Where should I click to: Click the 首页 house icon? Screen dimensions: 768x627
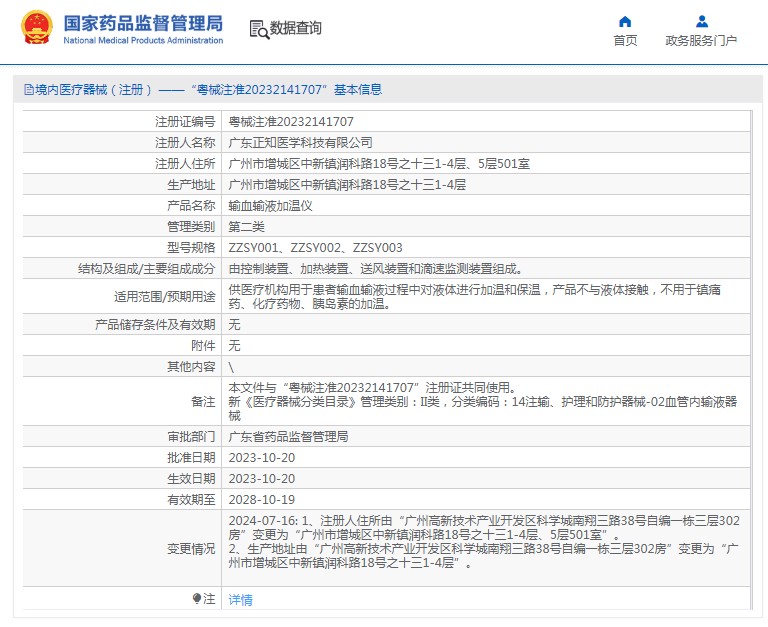625,21
